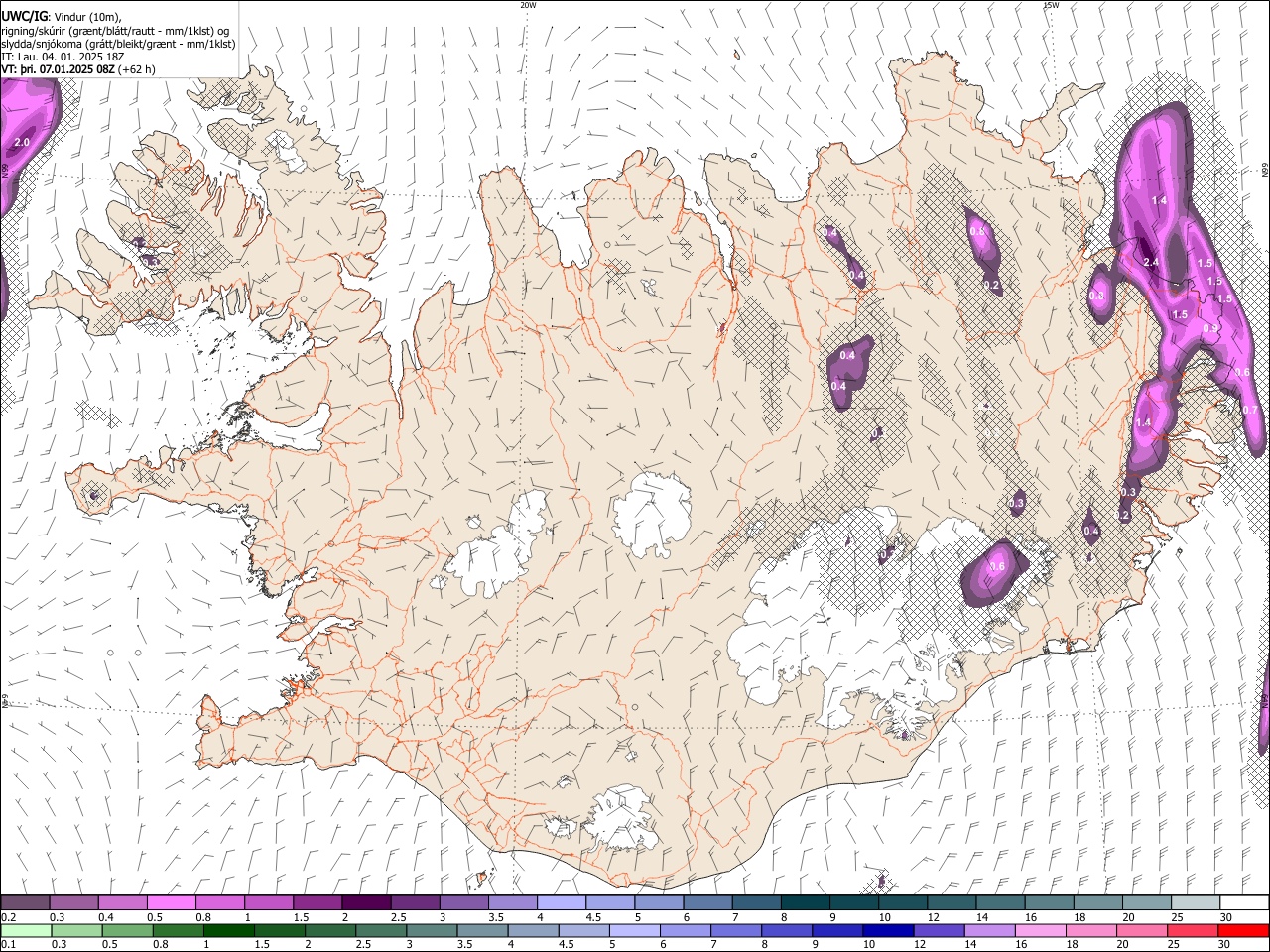This screenshot has width=1270, height=952.
Task: Click the "rigning/skúrir" legend description line
Action: [x=115, y=31]
